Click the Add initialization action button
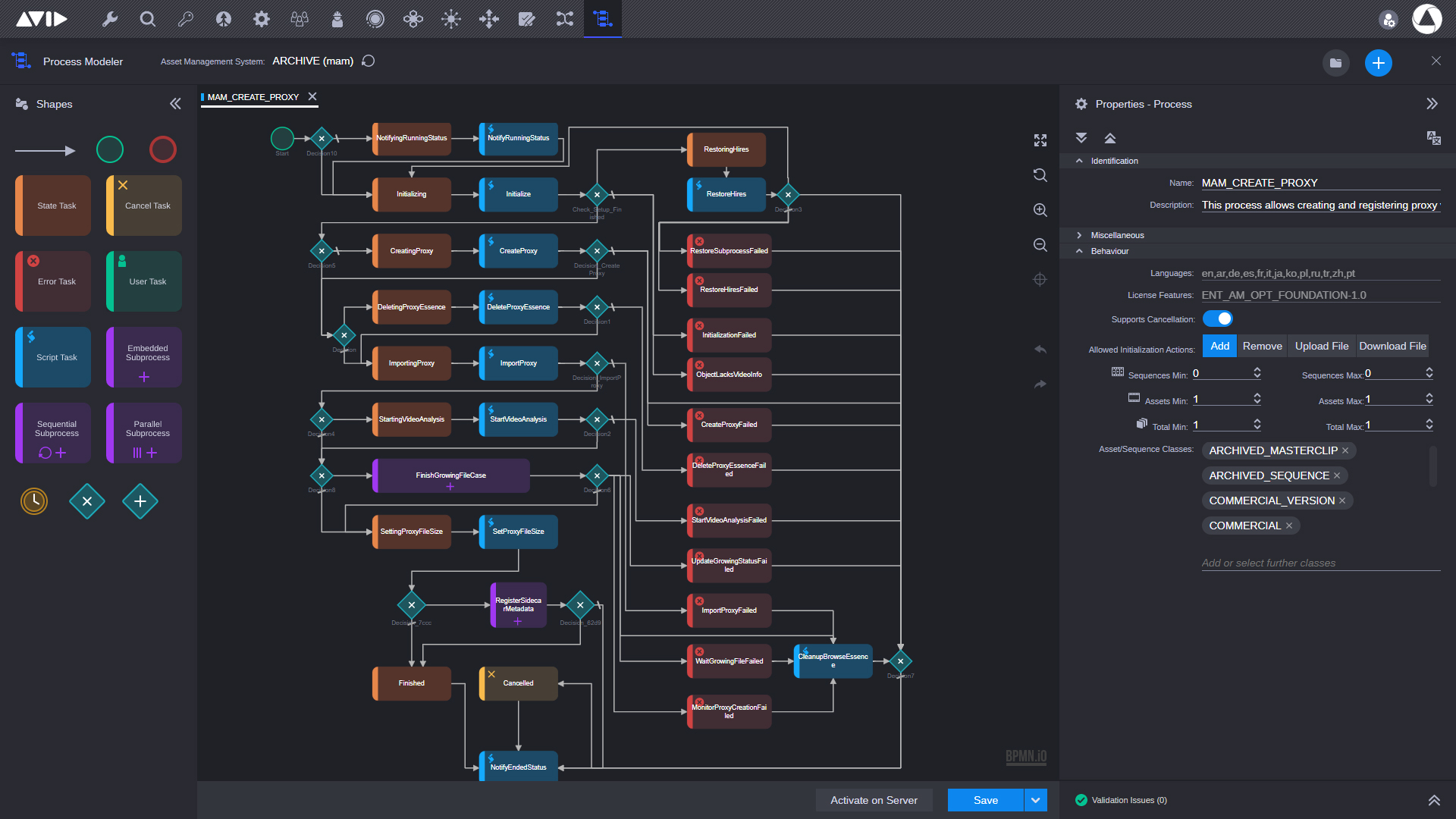Viewport: 1456px width, 819px height. coord(1220,346)
